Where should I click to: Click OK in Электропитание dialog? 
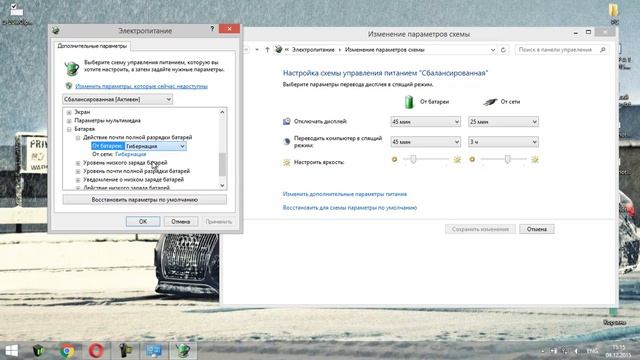coord(143,222)
